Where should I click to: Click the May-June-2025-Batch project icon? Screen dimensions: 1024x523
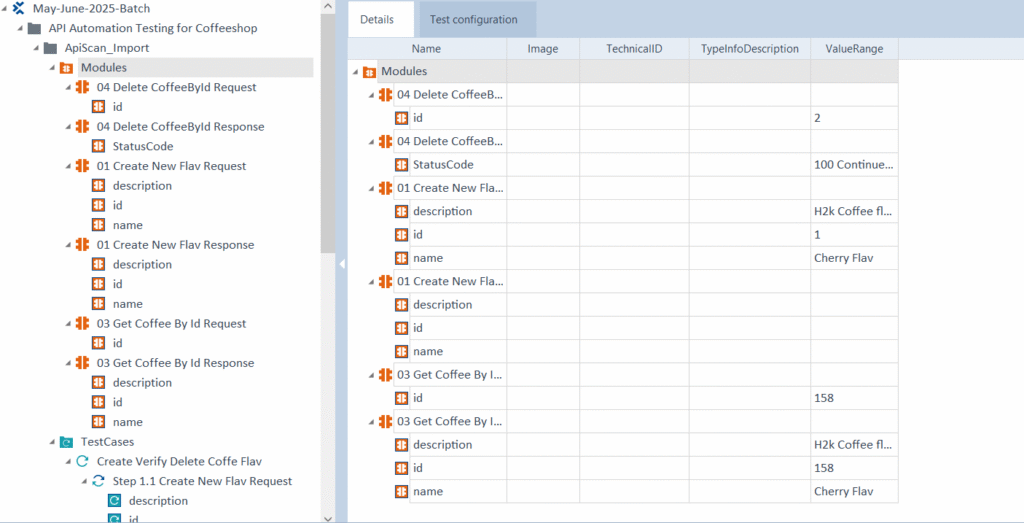click(19, 9)
